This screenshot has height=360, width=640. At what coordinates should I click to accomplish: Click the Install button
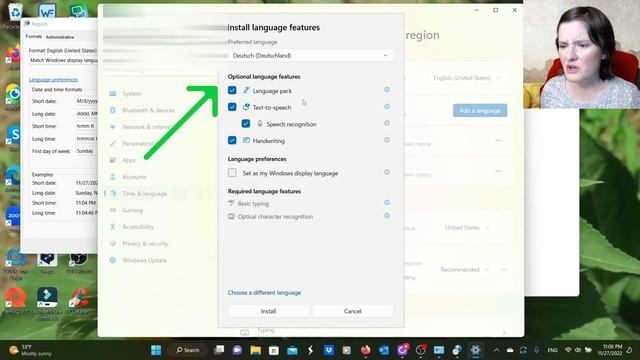pos(268,311)
